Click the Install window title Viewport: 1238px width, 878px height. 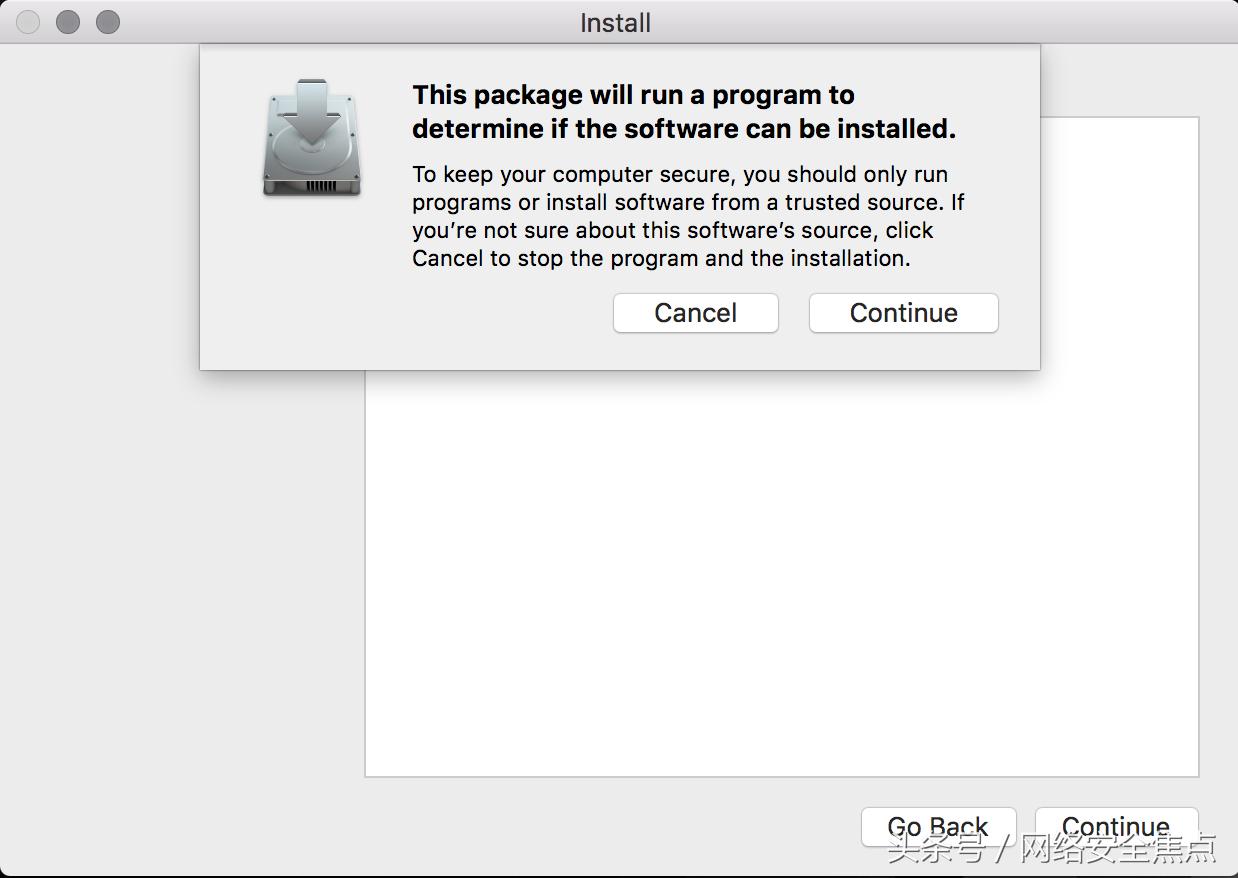(614, 22)
